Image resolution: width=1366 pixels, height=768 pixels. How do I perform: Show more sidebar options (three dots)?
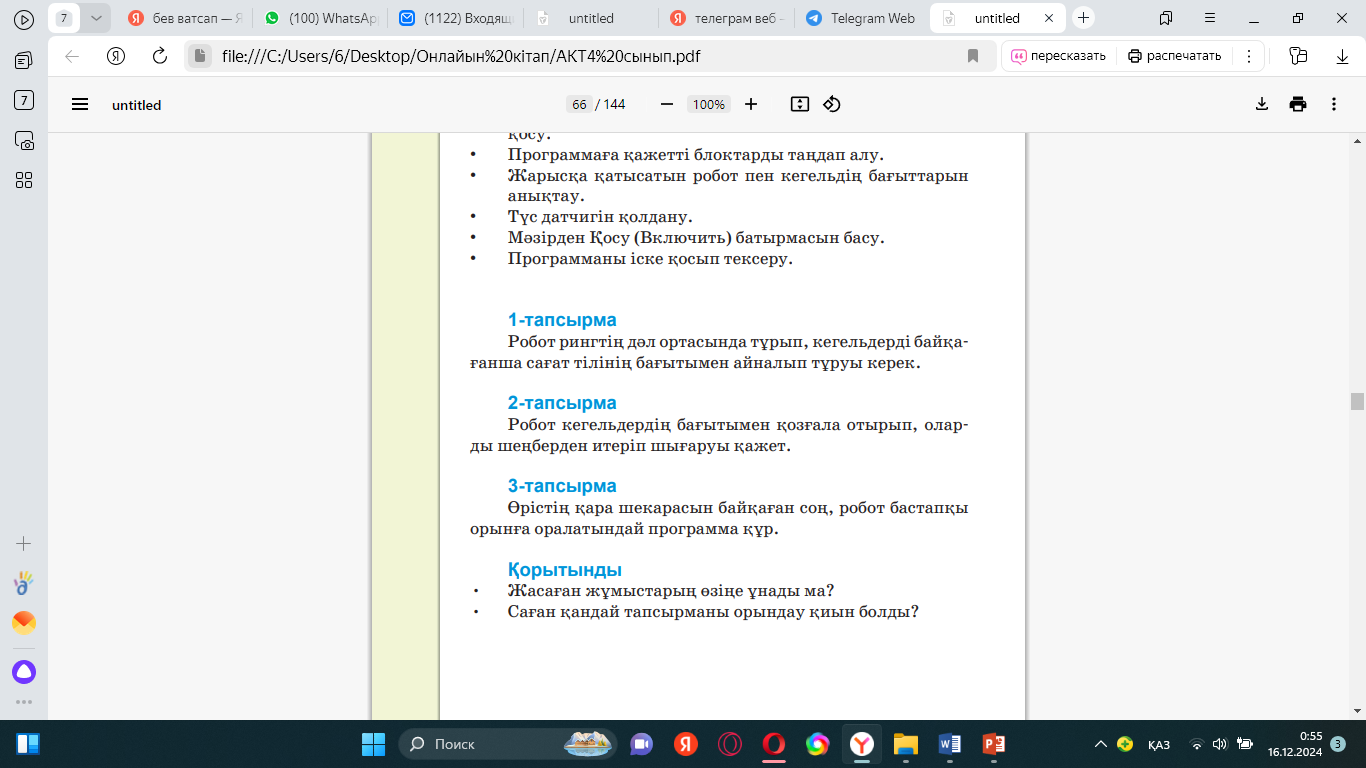pyautogui.click(x=24, y=702)
